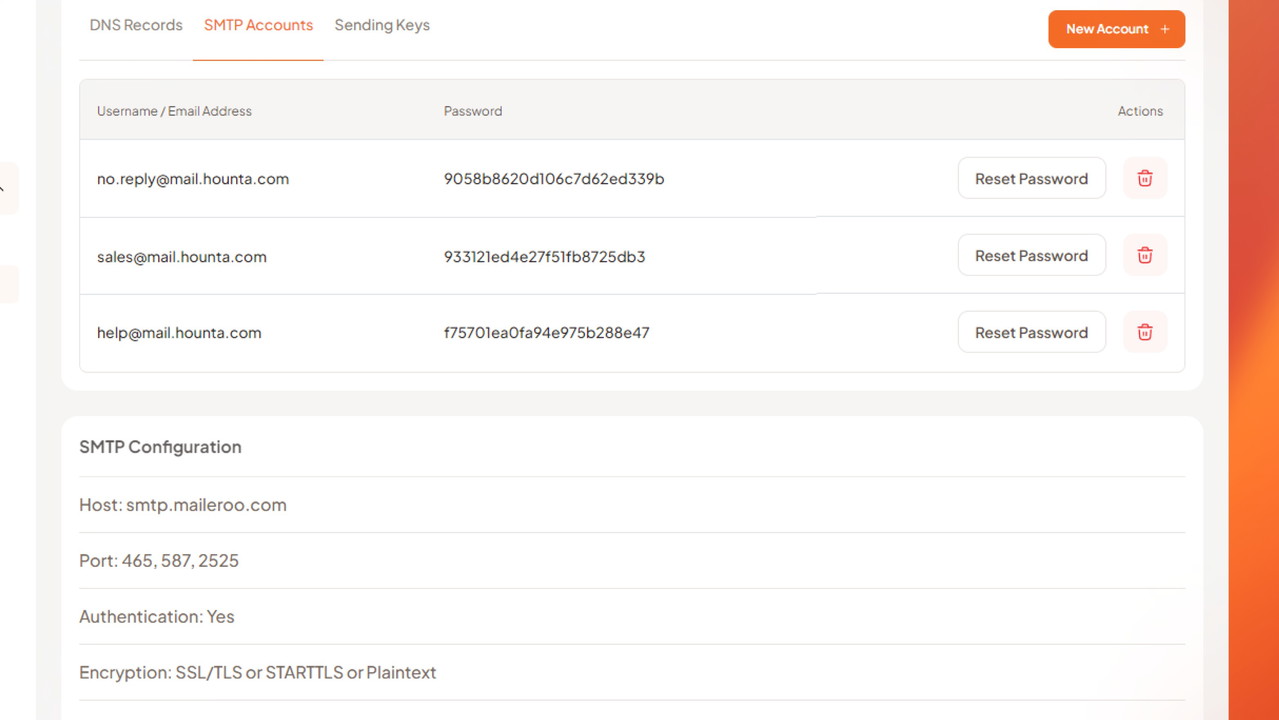The width and height of the screenshot is (1279, 720).
Task: Remove help@mail.hounta.com using trash icon
Action: 1144,332
